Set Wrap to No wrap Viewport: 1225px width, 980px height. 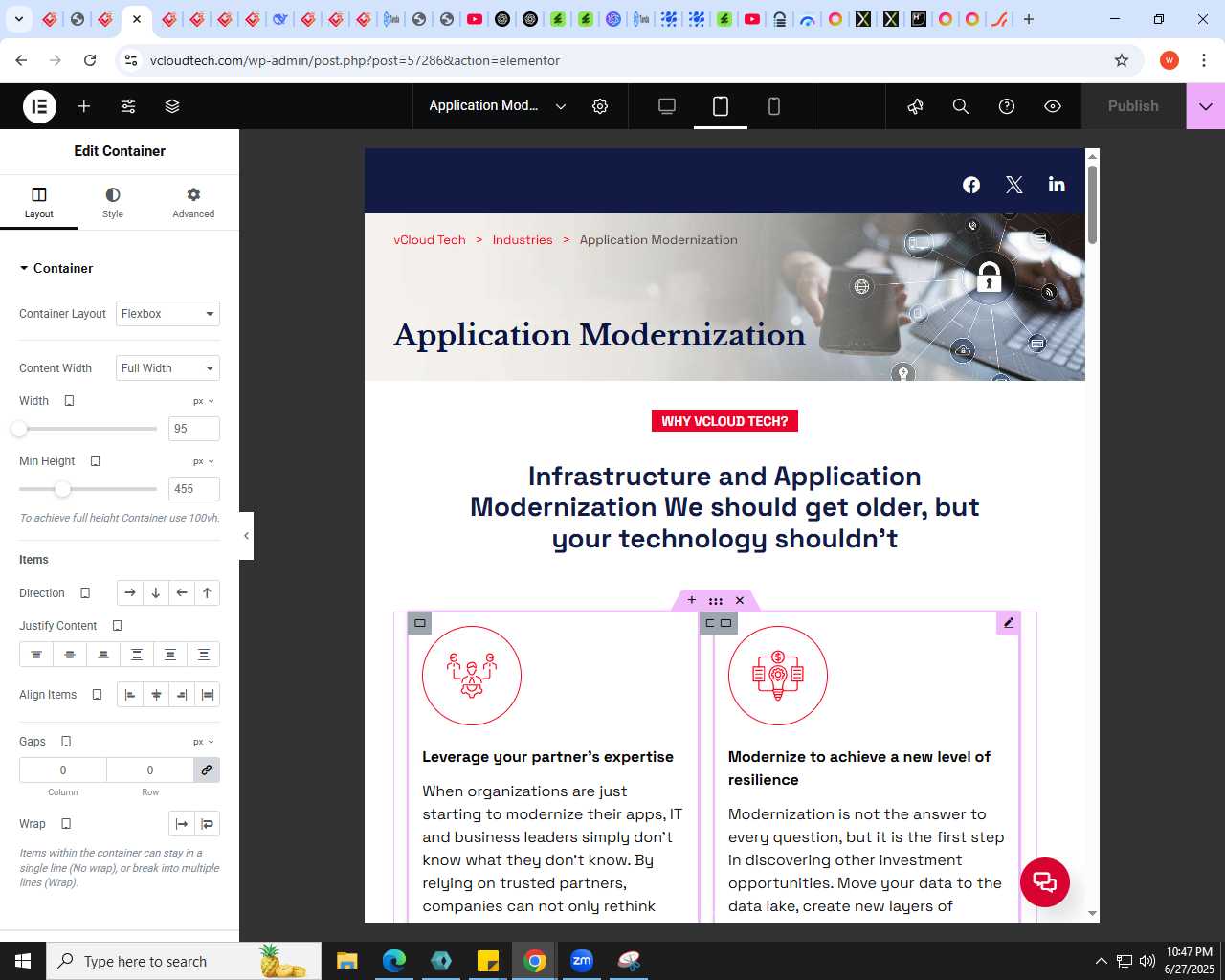pos(182,824)
